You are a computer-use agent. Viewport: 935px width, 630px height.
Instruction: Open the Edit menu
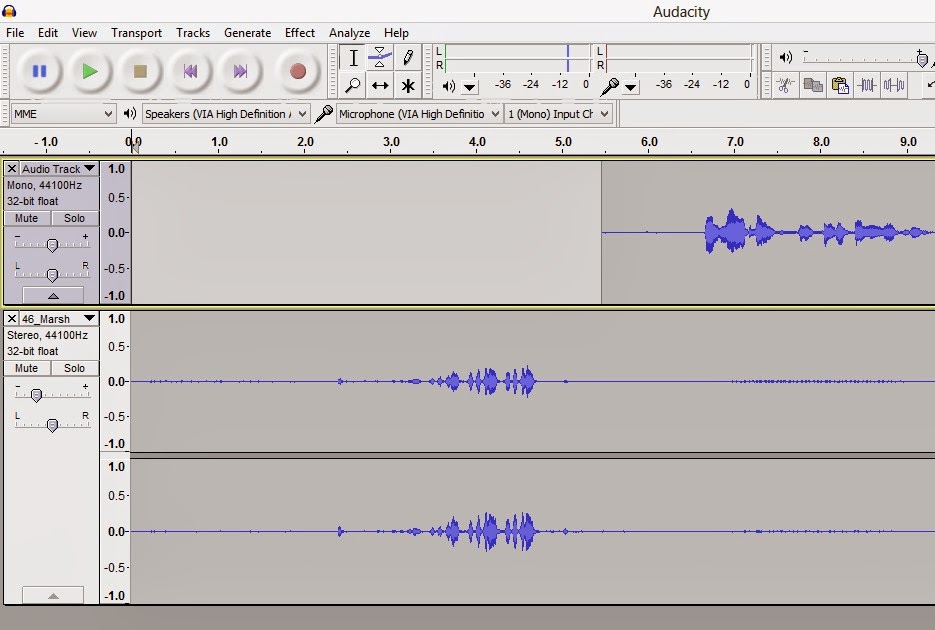tap(48, 33)
